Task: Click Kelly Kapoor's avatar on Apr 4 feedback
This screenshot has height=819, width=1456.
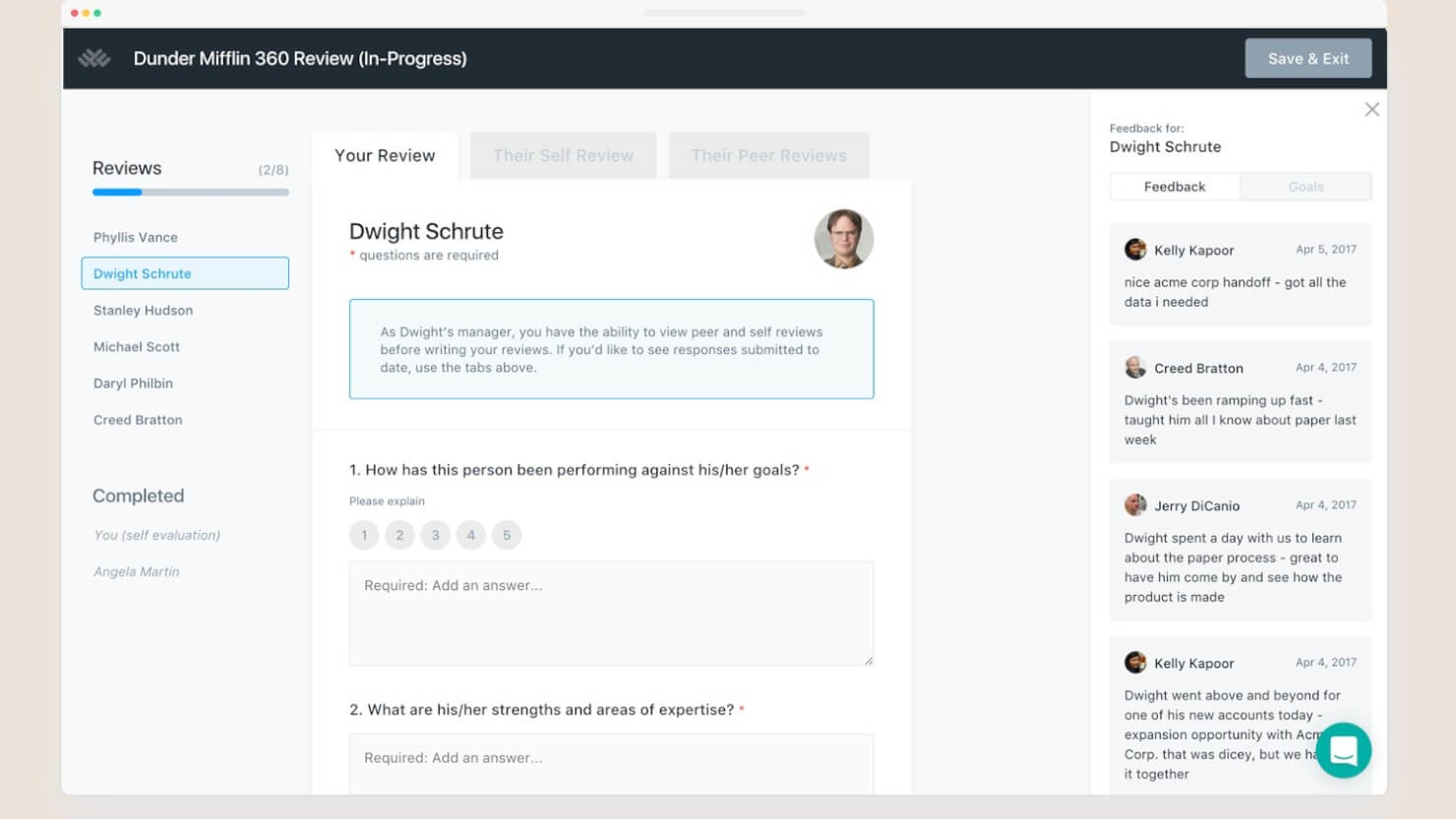Action: (x=1135, y=662)
